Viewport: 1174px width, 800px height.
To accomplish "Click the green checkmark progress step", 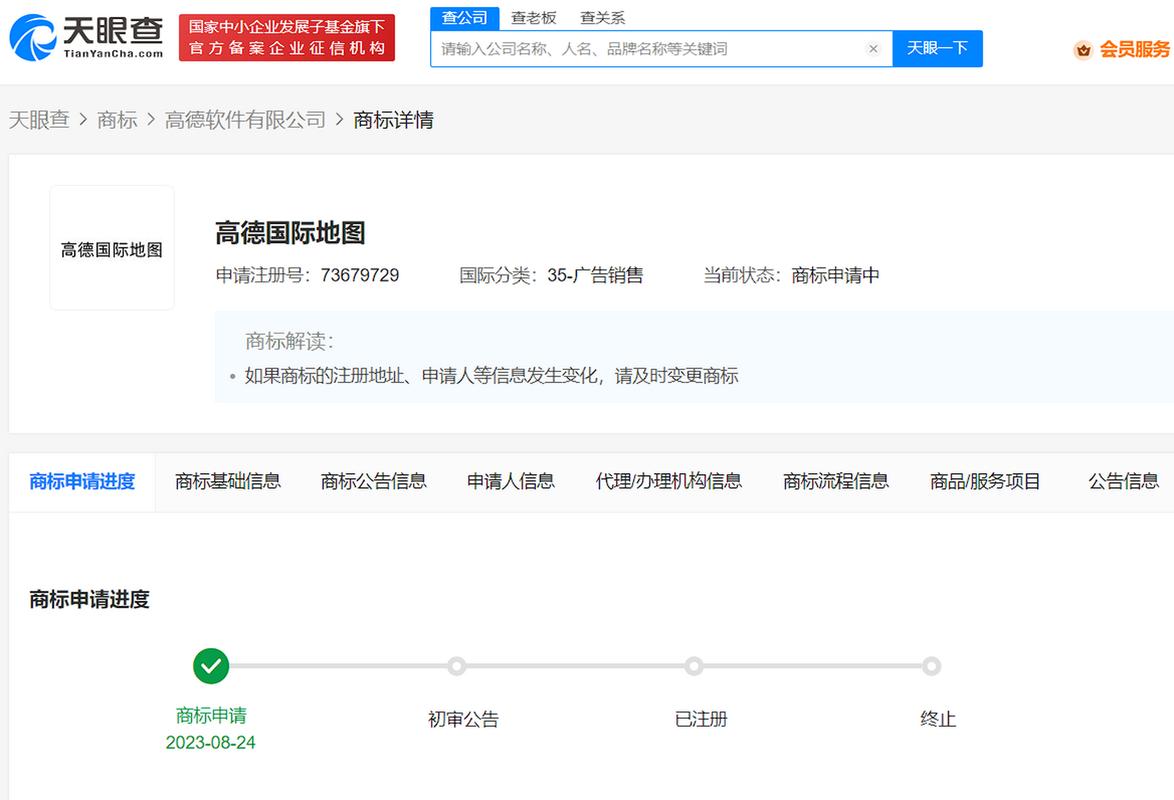I will coord(211,666).
